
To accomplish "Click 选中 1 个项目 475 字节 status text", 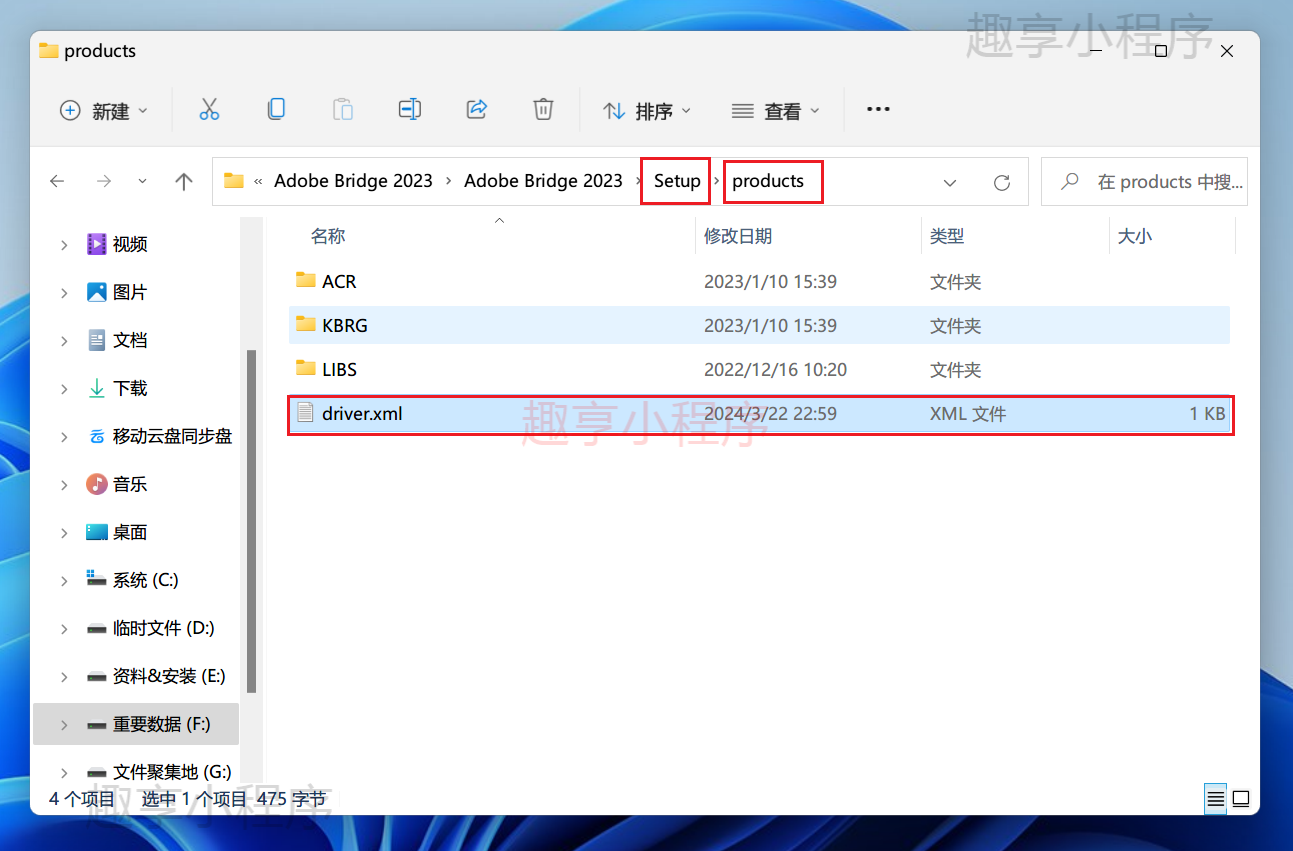I will (x=234, y=799).
